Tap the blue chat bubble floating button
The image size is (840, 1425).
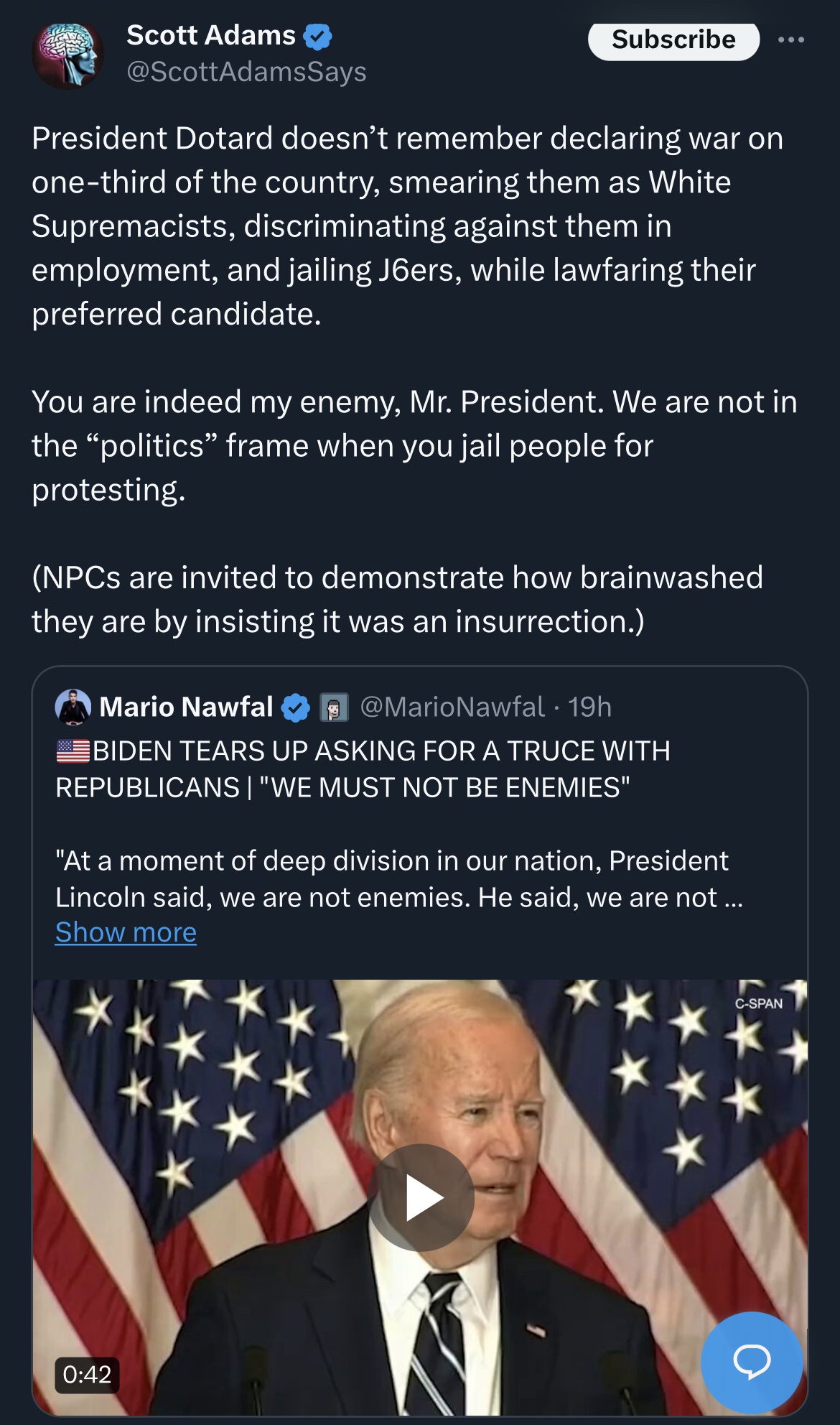coord(751,1361)
